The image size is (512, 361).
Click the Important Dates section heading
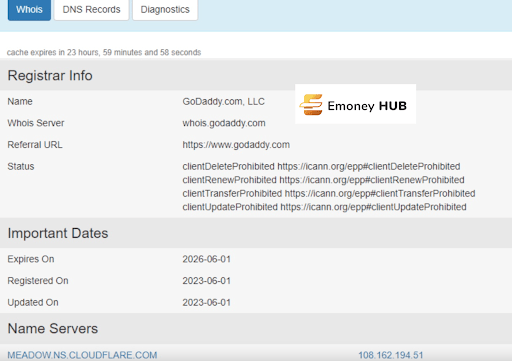coord(58,233)
